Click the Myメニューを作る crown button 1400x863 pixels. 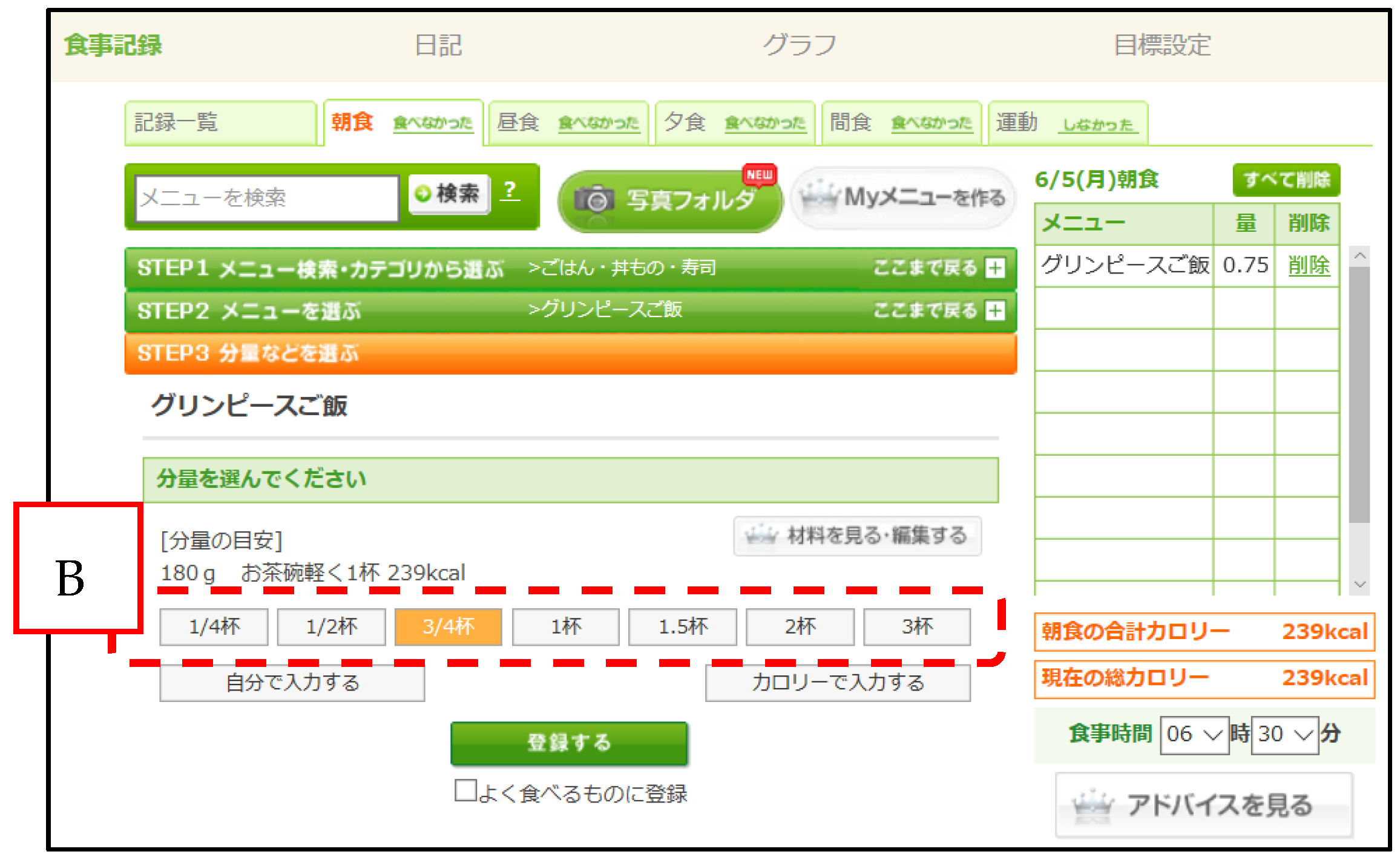[904, 198]
